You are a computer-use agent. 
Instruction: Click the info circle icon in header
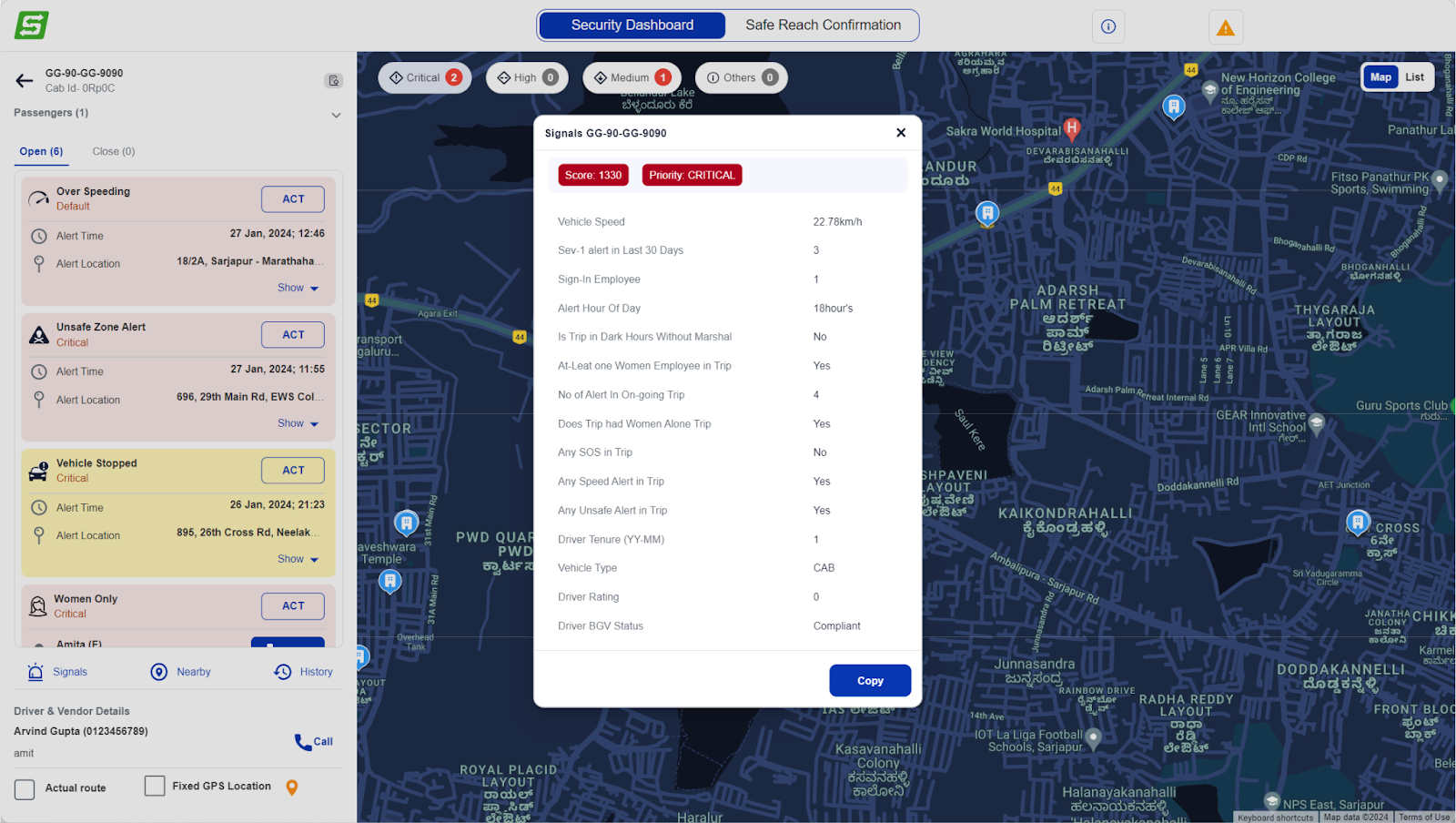pyautogui.click(x=1107, y=26)
